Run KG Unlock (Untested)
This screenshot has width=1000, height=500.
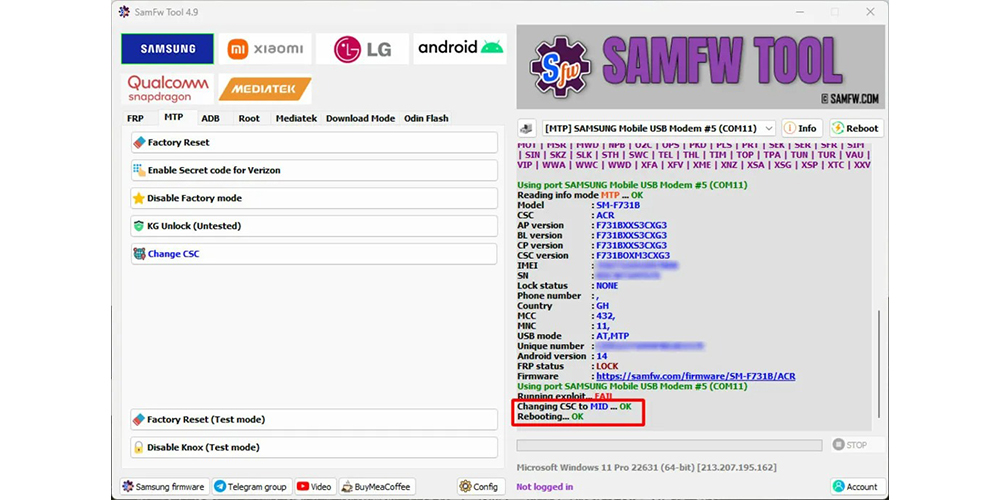pyautogui.click(x=314, y=226)
